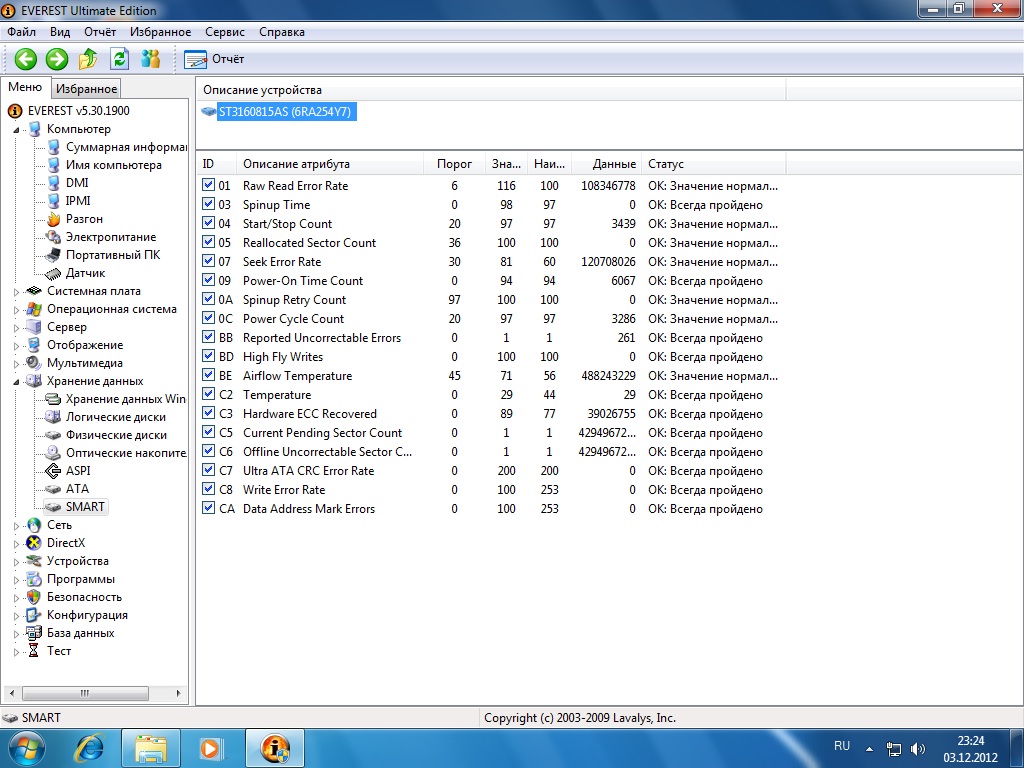Open the Сервис menu
Image resolution: width=1024 pixels, height=768 pixels.
pos(225,32)
